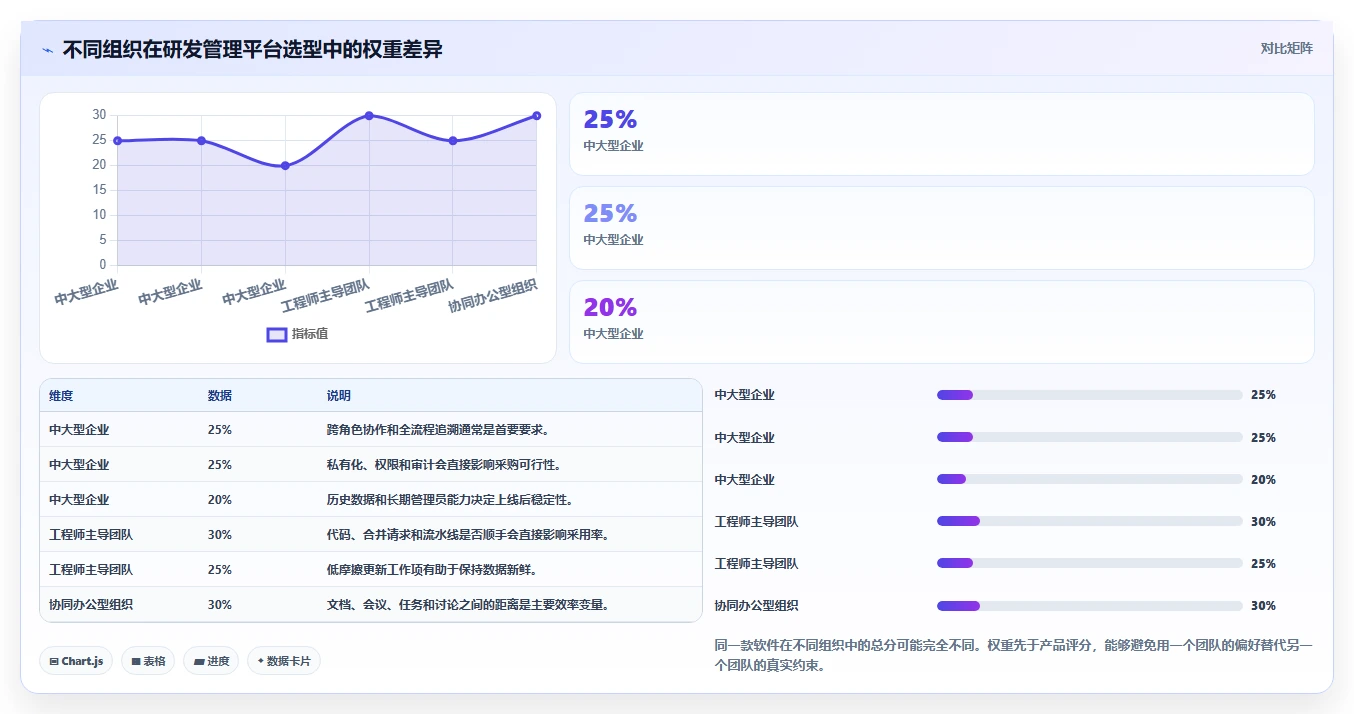Image resolution: width=1354 pixels, height=714 pixels.
Task: Click the icon inside the Chart.js chip
Action: pyautogui.click(x=54, y=661)
